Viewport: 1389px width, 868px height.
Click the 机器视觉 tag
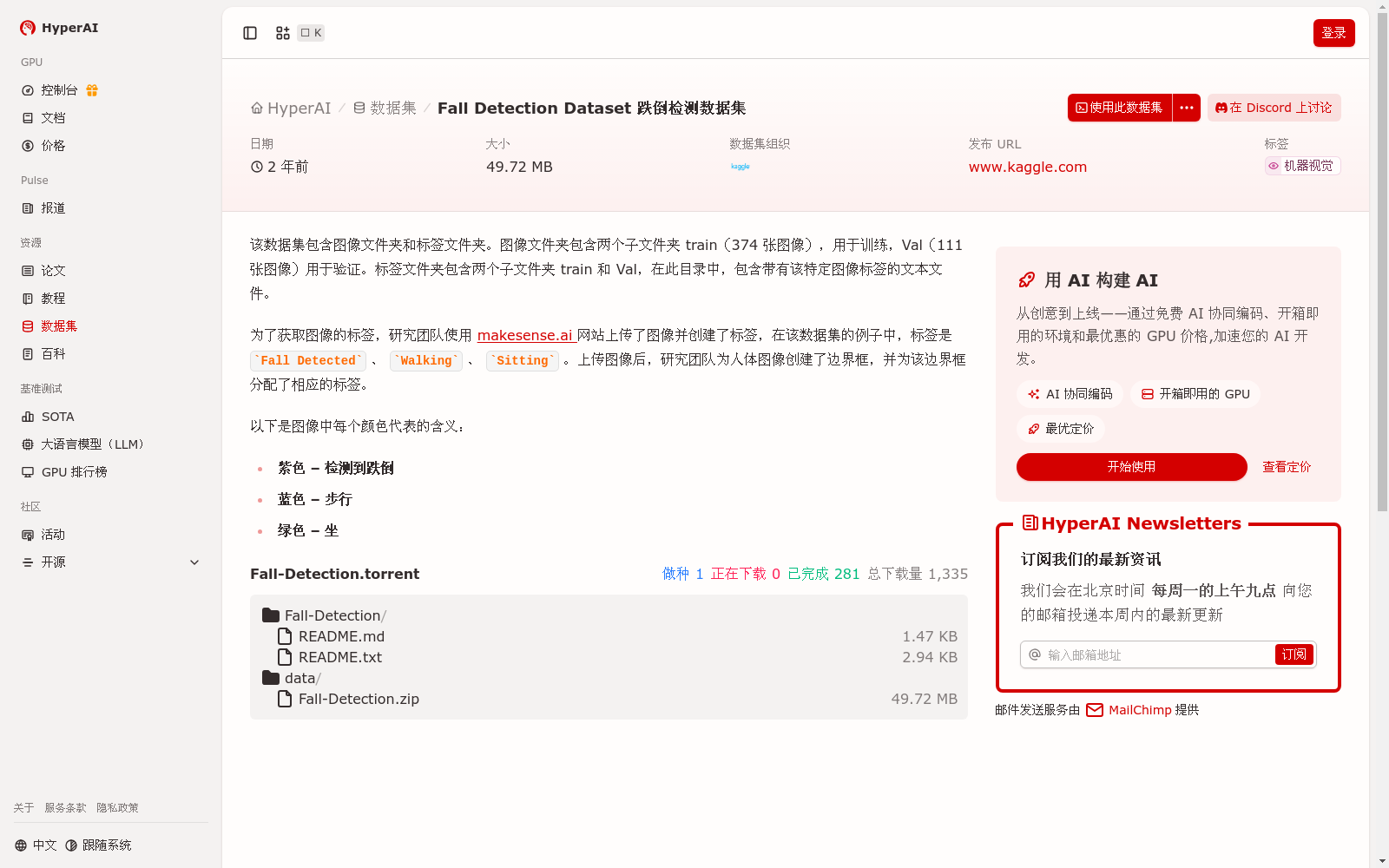[1302, 166]
